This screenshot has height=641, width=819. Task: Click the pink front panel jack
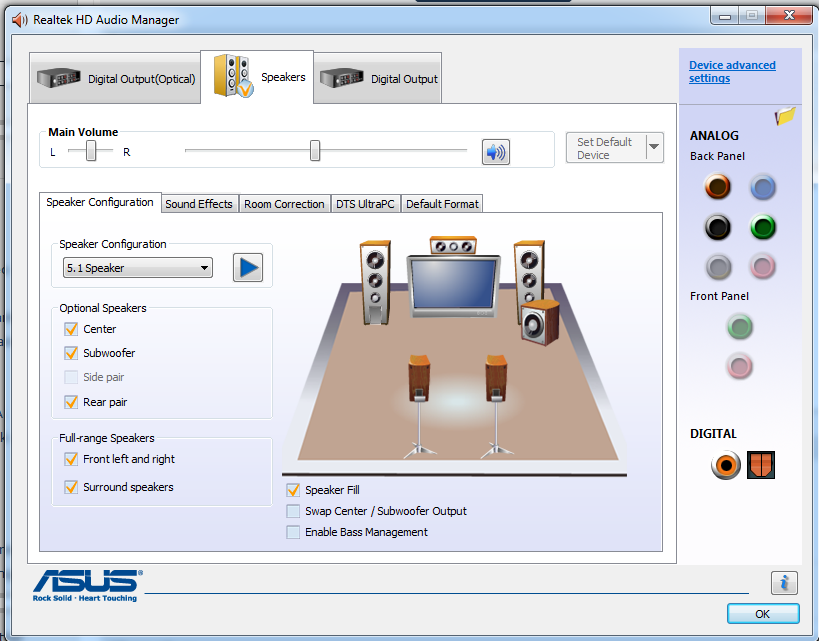740,366
